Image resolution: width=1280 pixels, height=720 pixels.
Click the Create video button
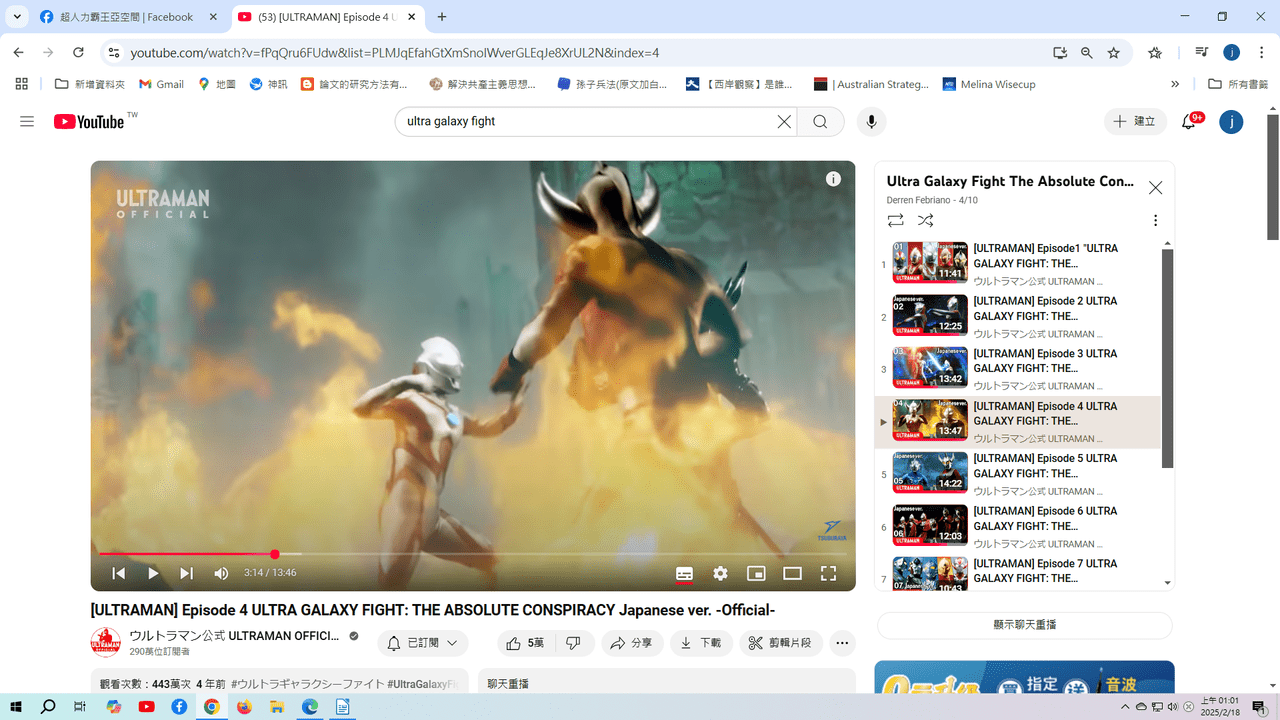[1135, 121]
